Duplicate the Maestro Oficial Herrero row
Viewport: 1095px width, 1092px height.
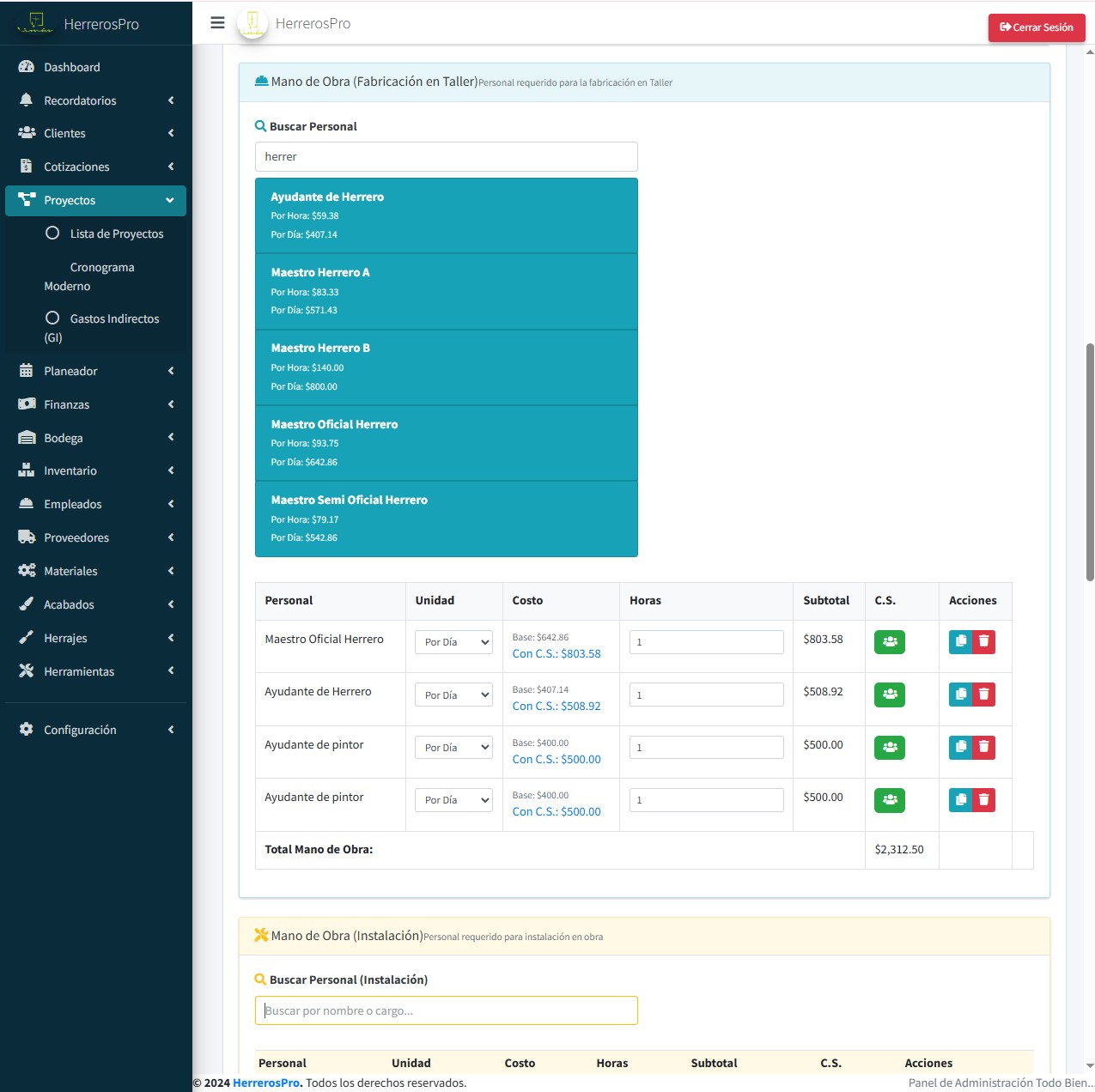[x=960, y=642]
